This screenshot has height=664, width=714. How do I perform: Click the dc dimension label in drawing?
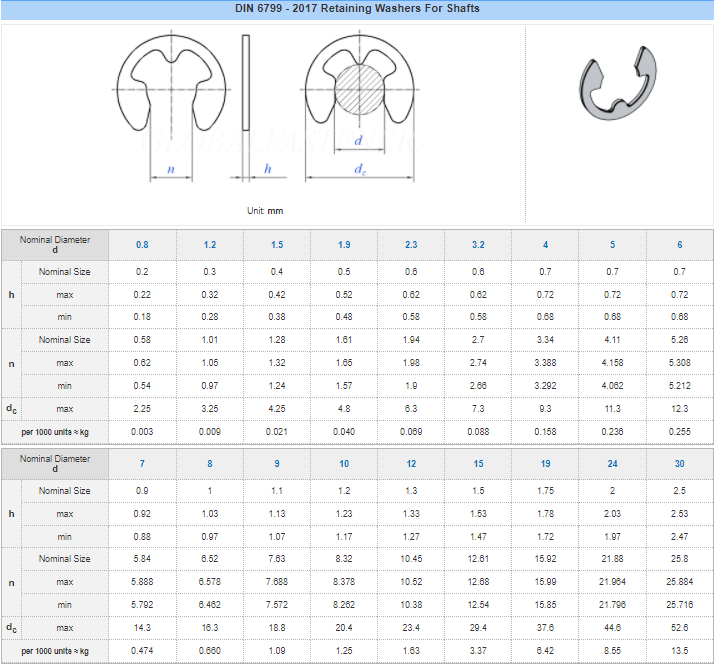(x=359, y=170)
